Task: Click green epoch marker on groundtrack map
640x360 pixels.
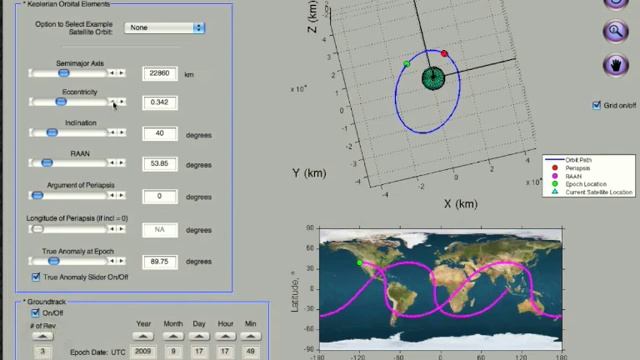Action: click(x=360, y=263)
